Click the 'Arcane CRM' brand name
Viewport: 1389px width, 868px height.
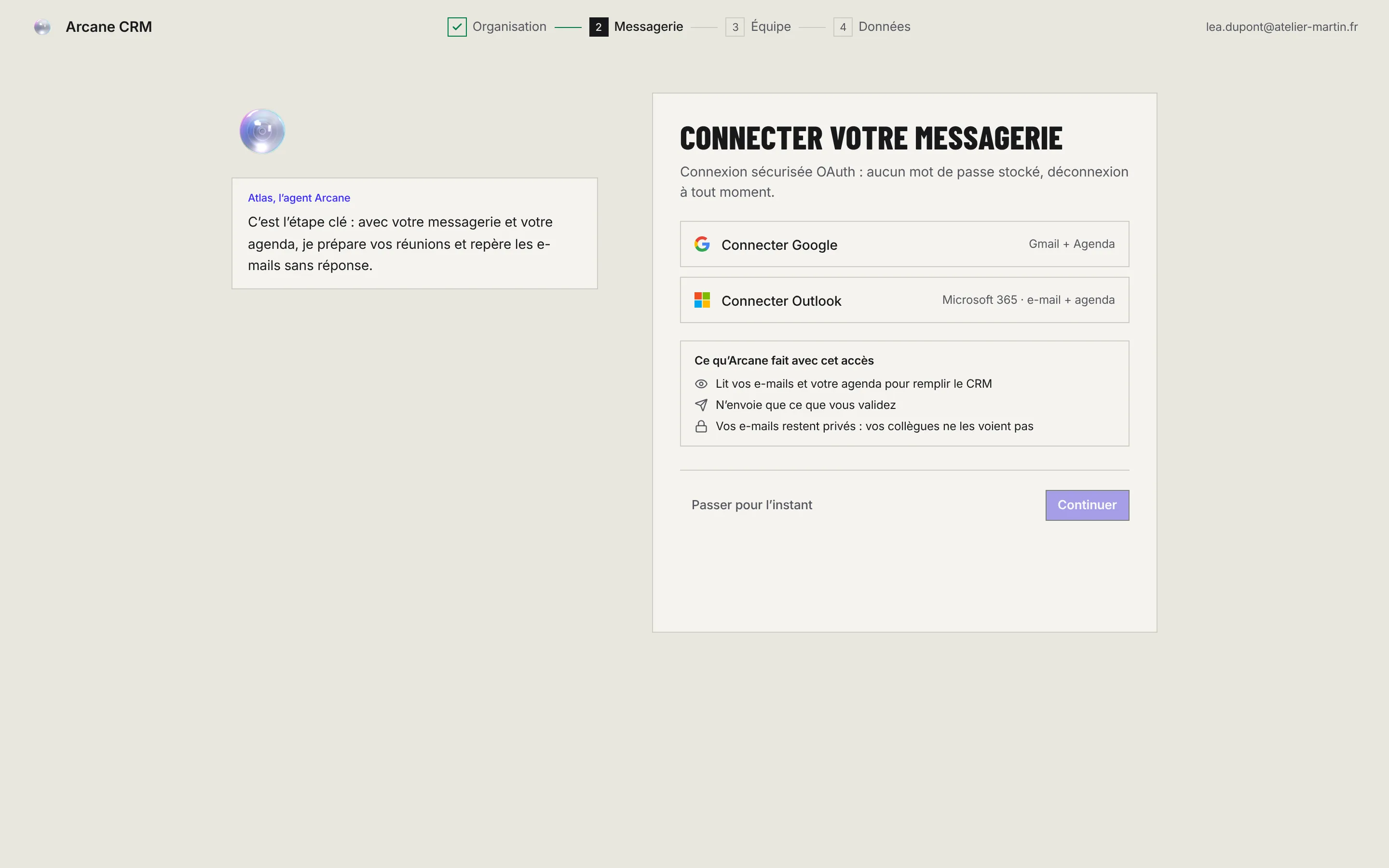click(x=109, y=27)
